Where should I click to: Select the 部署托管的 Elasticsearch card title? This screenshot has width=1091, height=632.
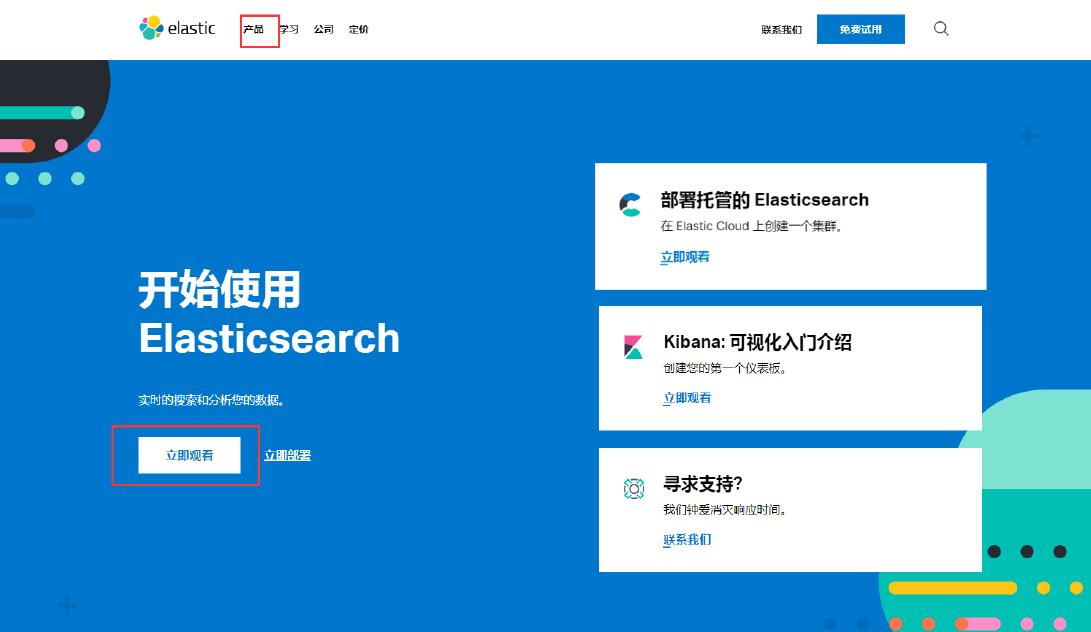click(764, 200)
